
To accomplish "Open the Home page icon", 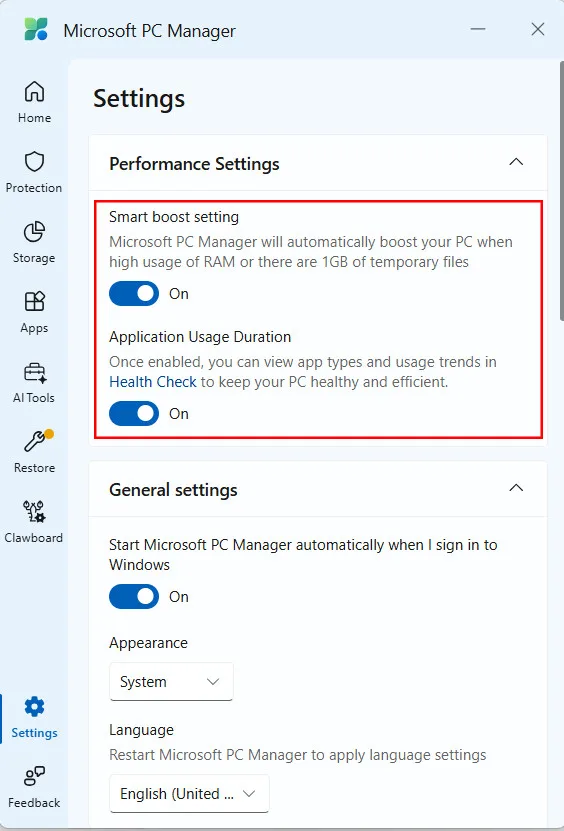I will pyautogui.click(x=34, y=92).
